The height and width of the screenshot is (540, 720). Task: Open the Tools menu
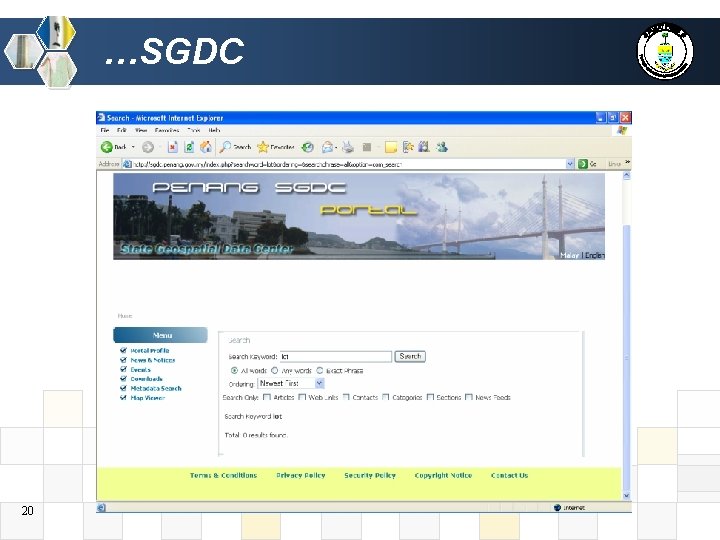pyautogui.click(x=194, y=130)
